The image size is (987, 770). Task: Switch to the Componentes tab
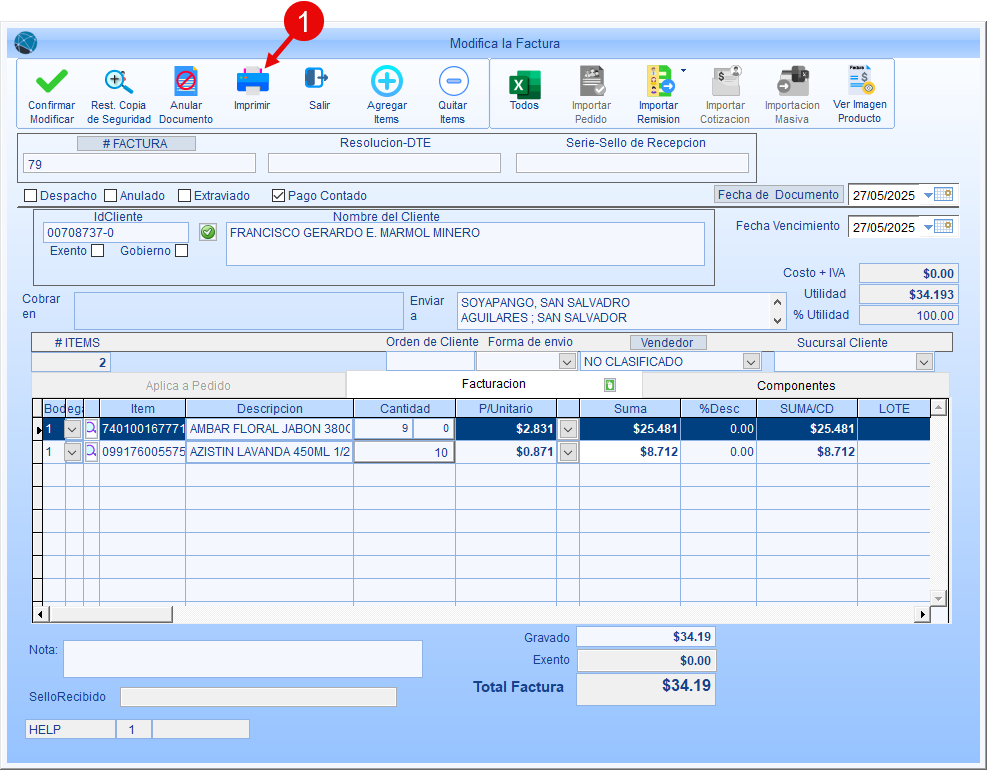point(796,385)
